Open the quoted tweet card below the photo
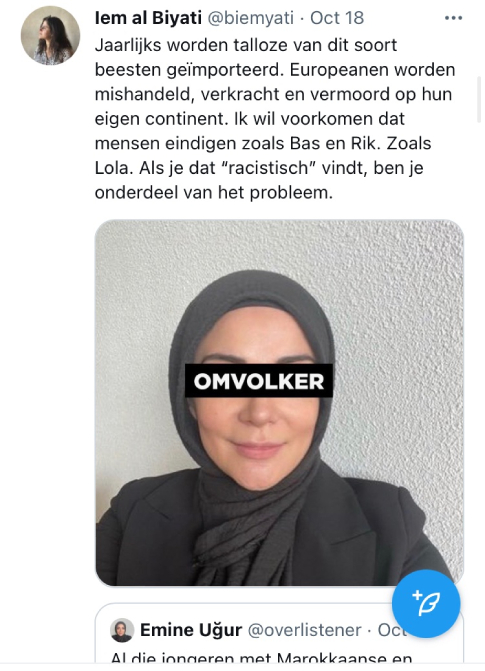The width and height of the screenshot is (485, 671). coord(279,633)
